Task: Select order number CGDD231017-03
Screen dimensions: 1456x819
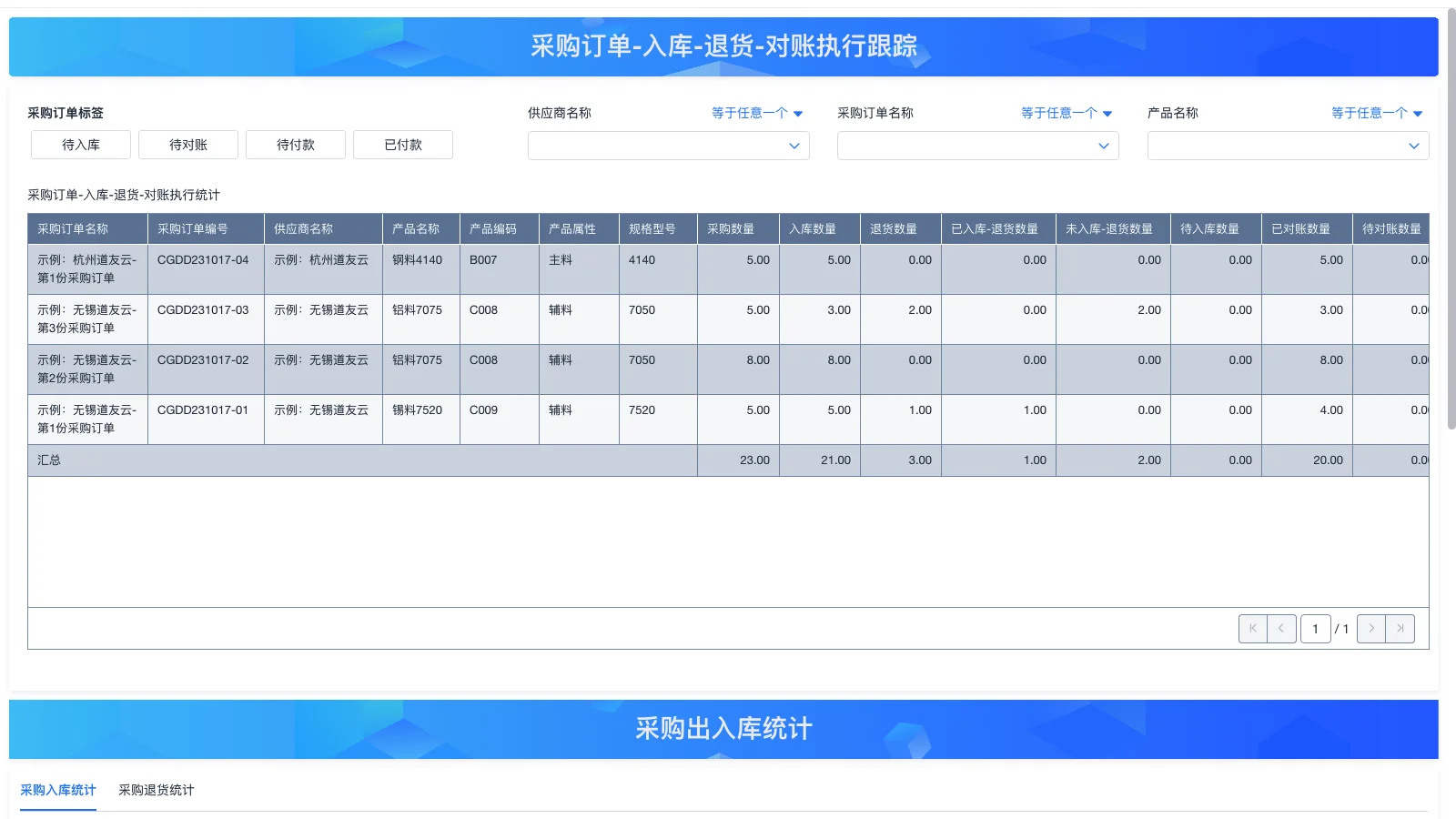Action: click(x=203, y=310)
